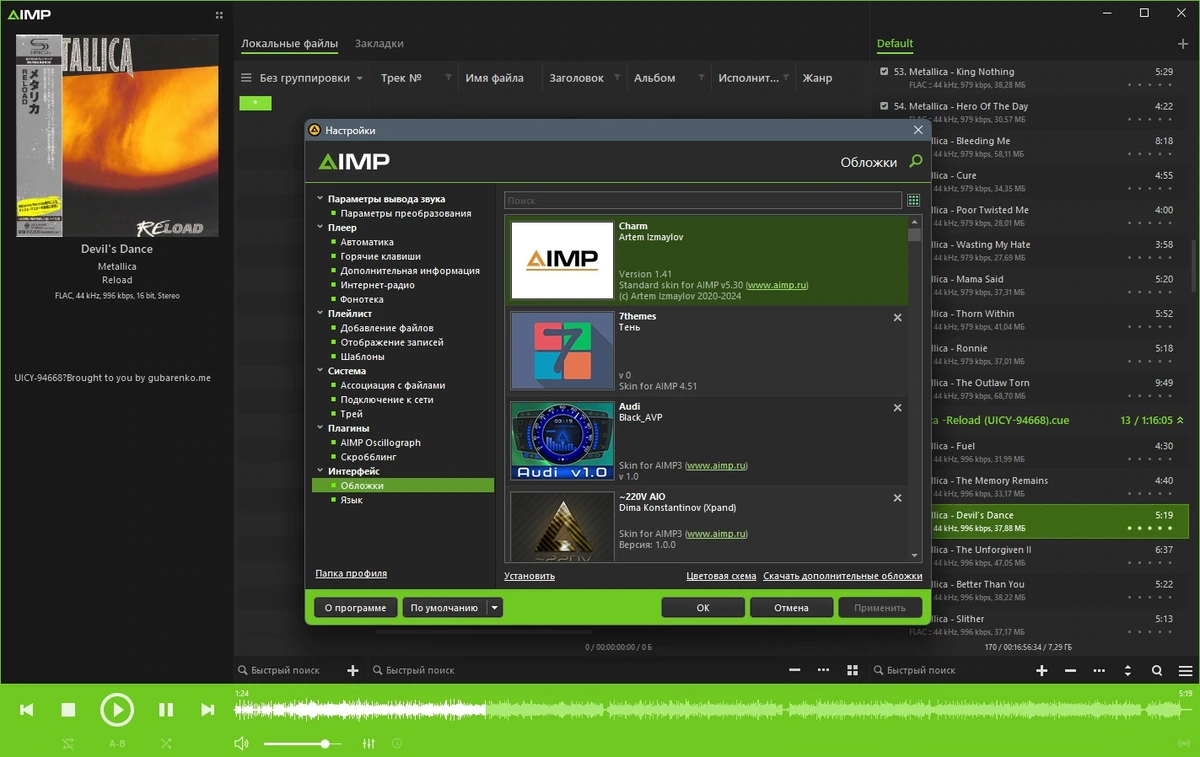Click the plus icon beside left quick search
This screenshot has width=1200, height=757.
[352, 670]
